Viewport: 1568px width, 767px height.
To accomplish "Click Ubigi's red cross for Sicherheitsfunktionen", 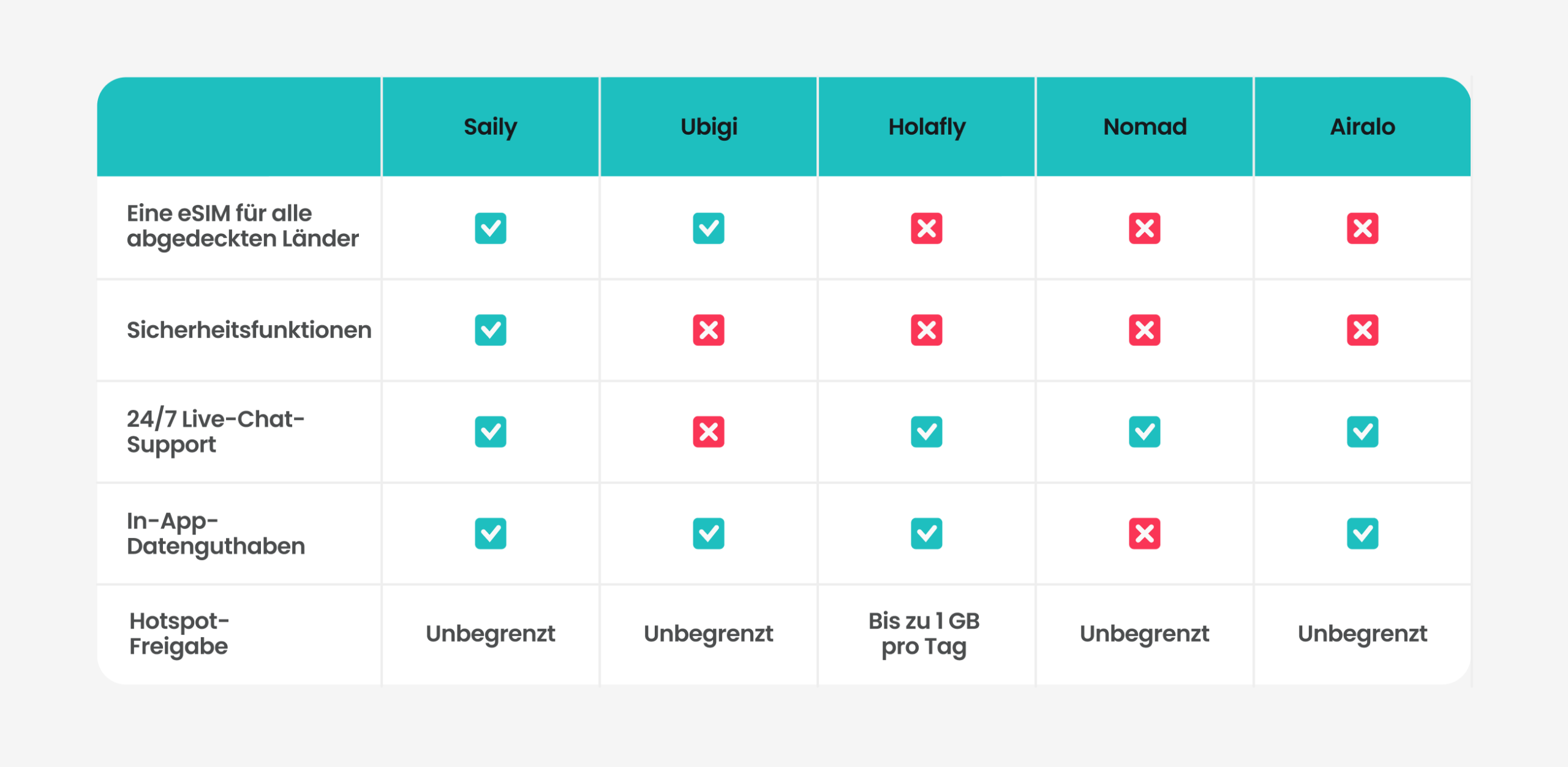I will click(709, 330).
